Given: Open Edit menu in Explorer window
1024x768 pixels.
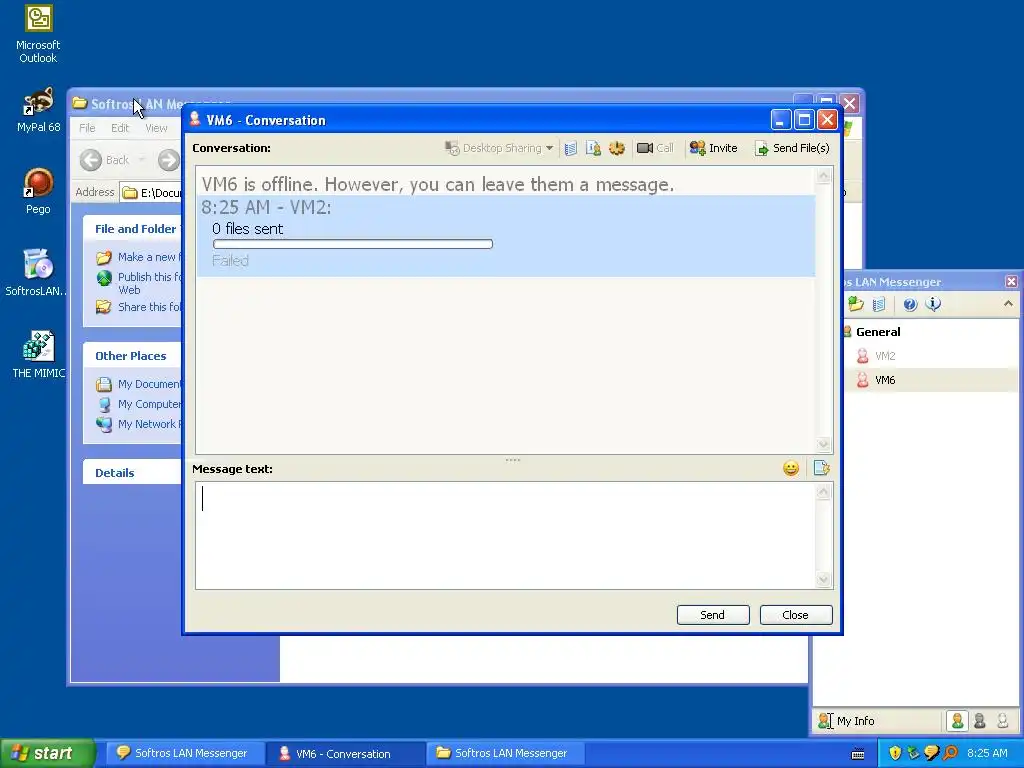Looking at the screenshot, I should [x=120, y=128].
